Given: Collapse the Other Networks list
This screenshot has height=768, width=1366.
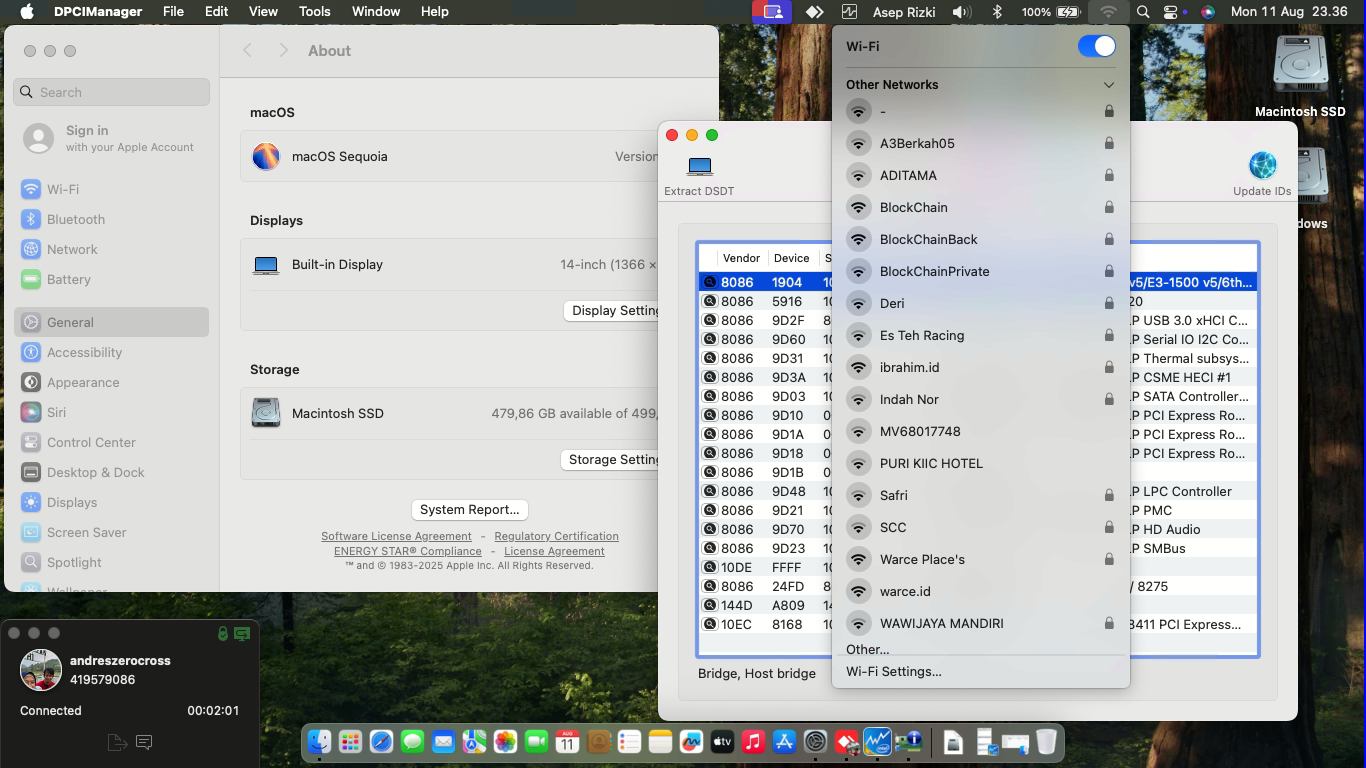Looking at the screenshot, I should [x=1108, y=85].
